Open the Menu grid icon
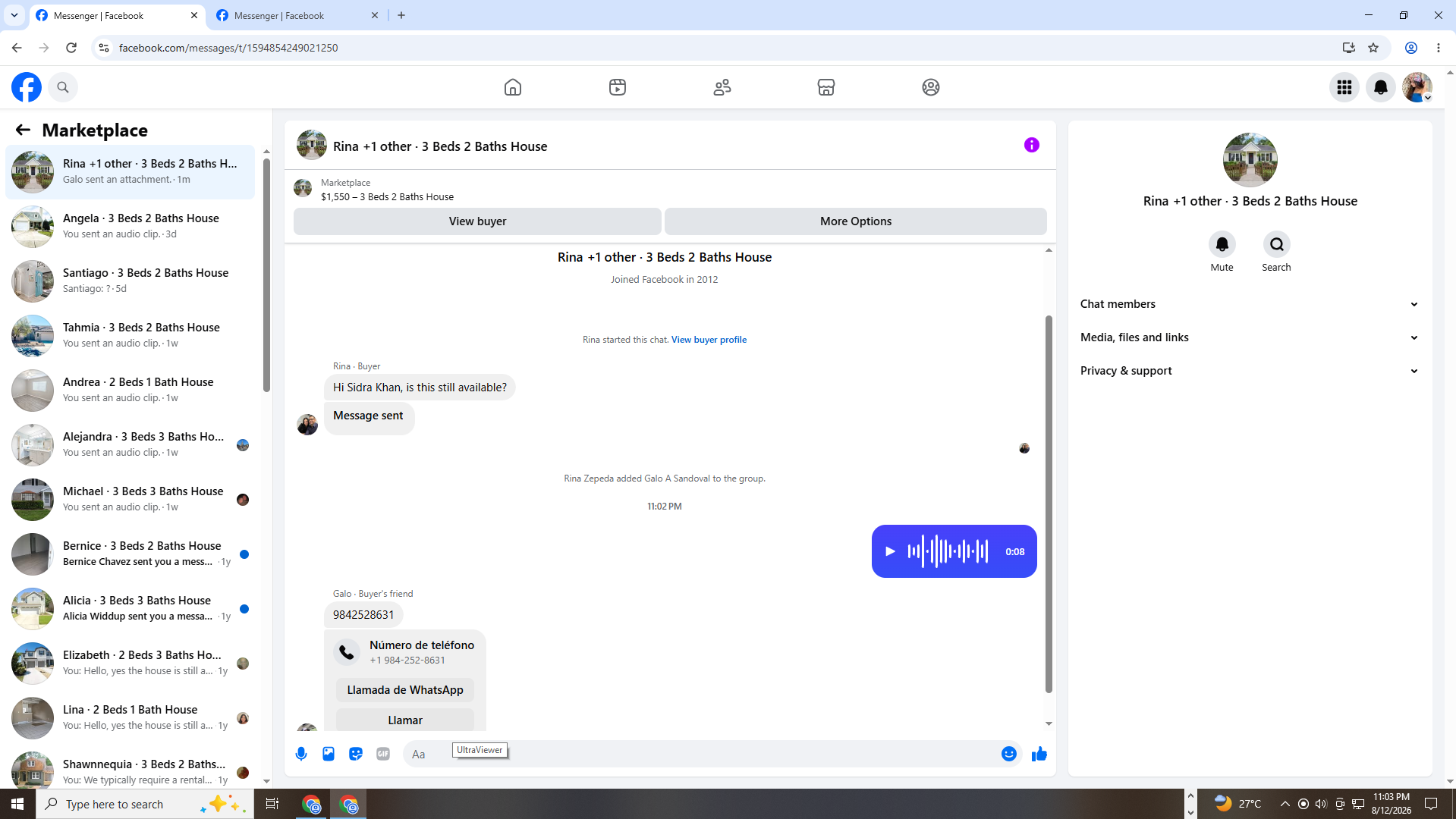This screenshot has width=1456, height=819. coord(1344,87)
